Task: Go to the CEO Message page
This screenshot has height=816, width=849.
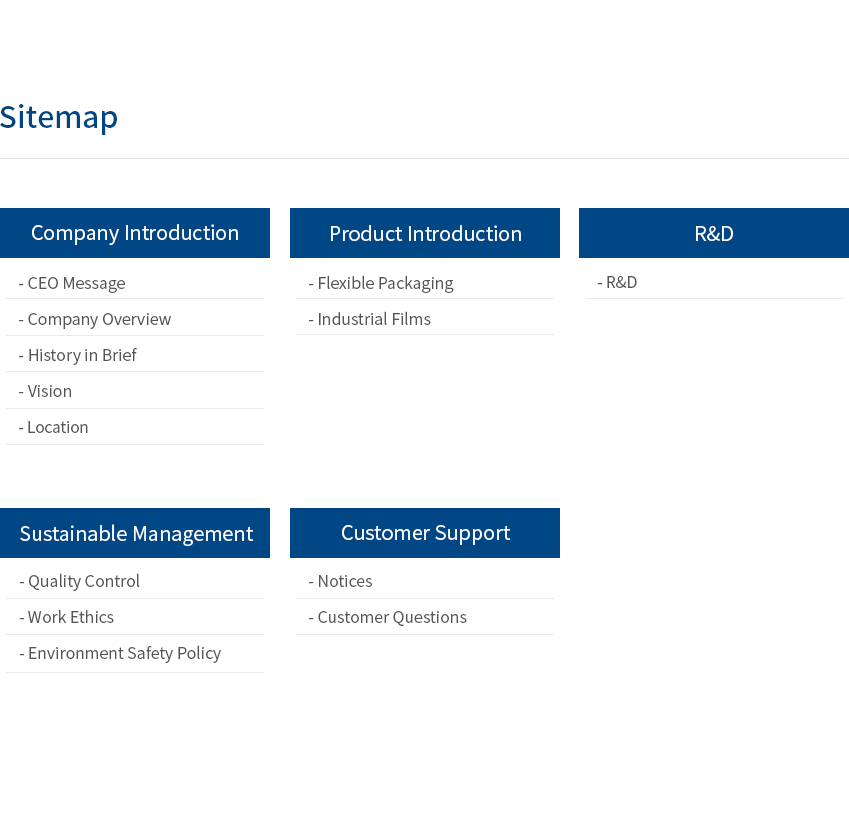Action: click(72, 283)
